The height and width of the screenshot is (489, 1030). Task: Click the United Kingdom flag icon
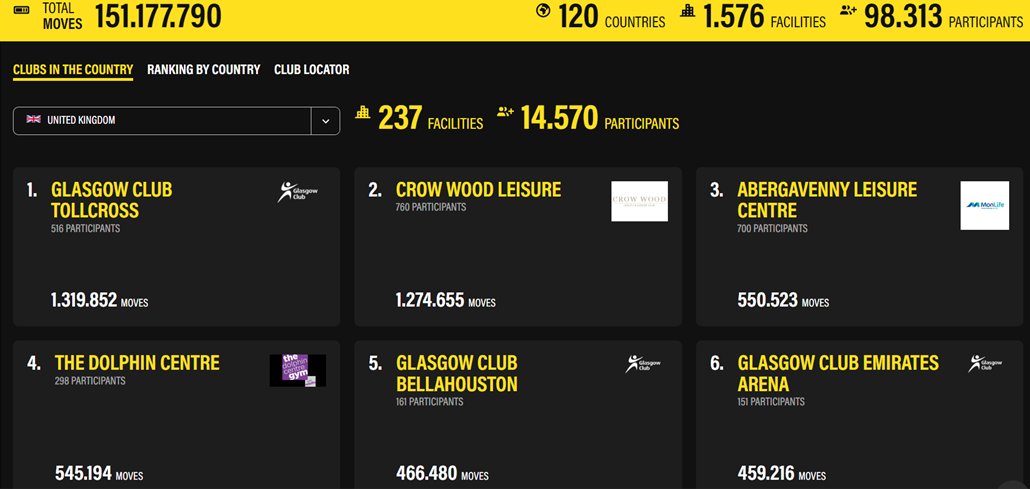pos(34,120)
